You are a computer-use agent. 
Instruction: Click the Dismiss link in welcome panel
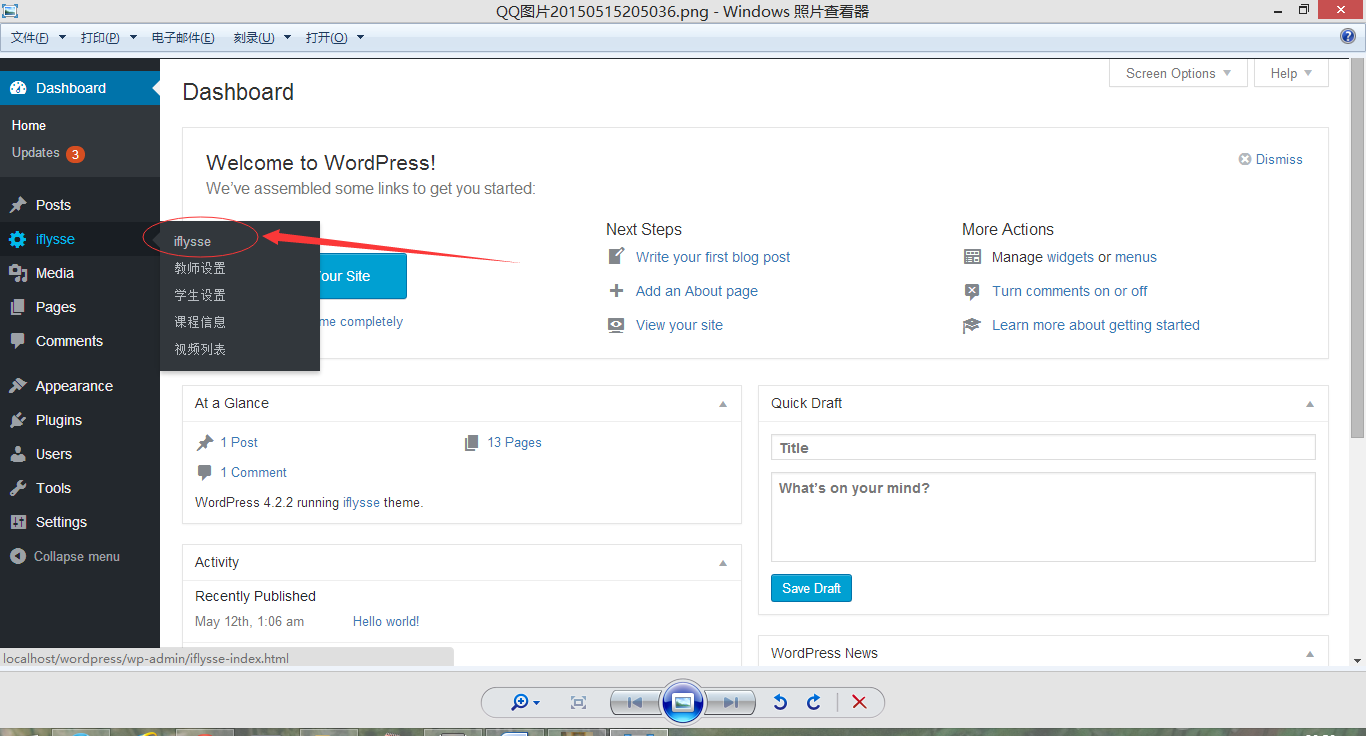pyautogui.click(x=1279, y=159)
